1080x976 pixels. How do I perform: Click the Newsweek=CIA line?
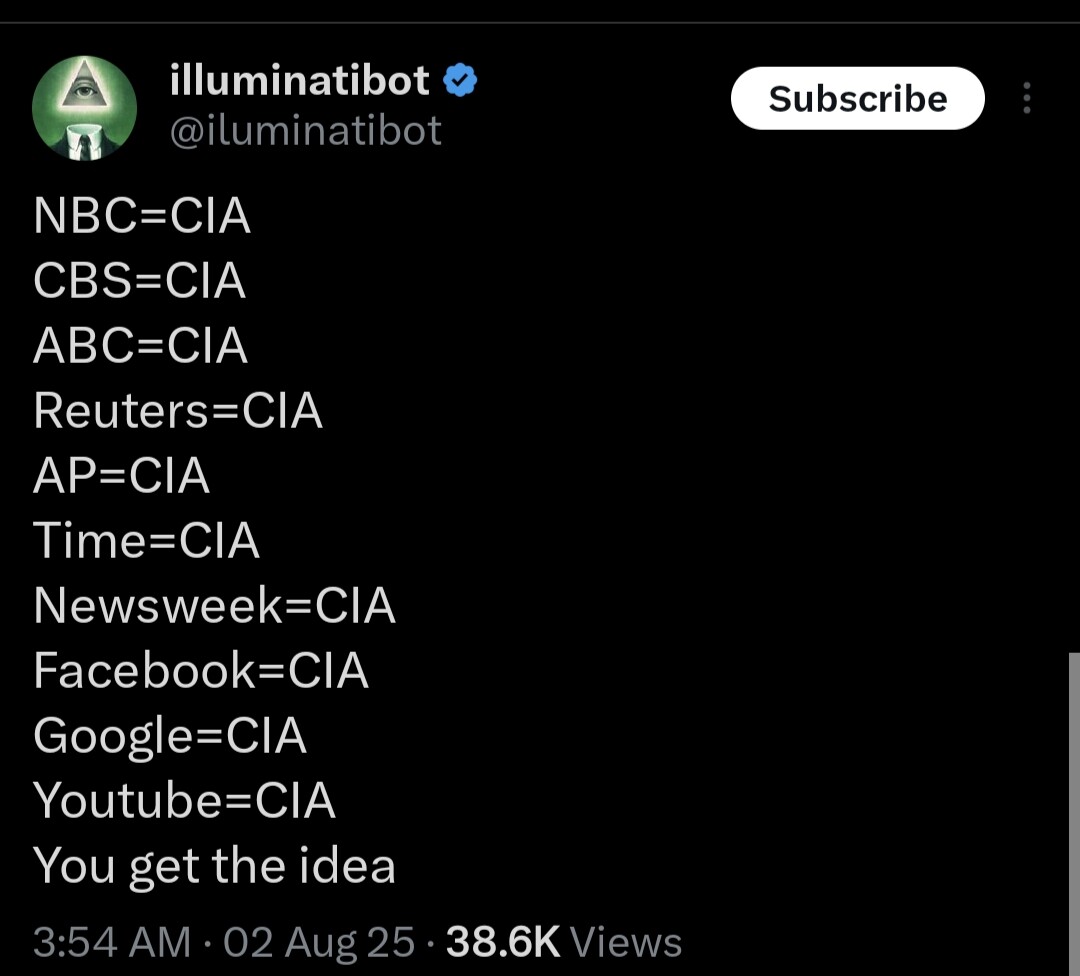tap(215, 606)
